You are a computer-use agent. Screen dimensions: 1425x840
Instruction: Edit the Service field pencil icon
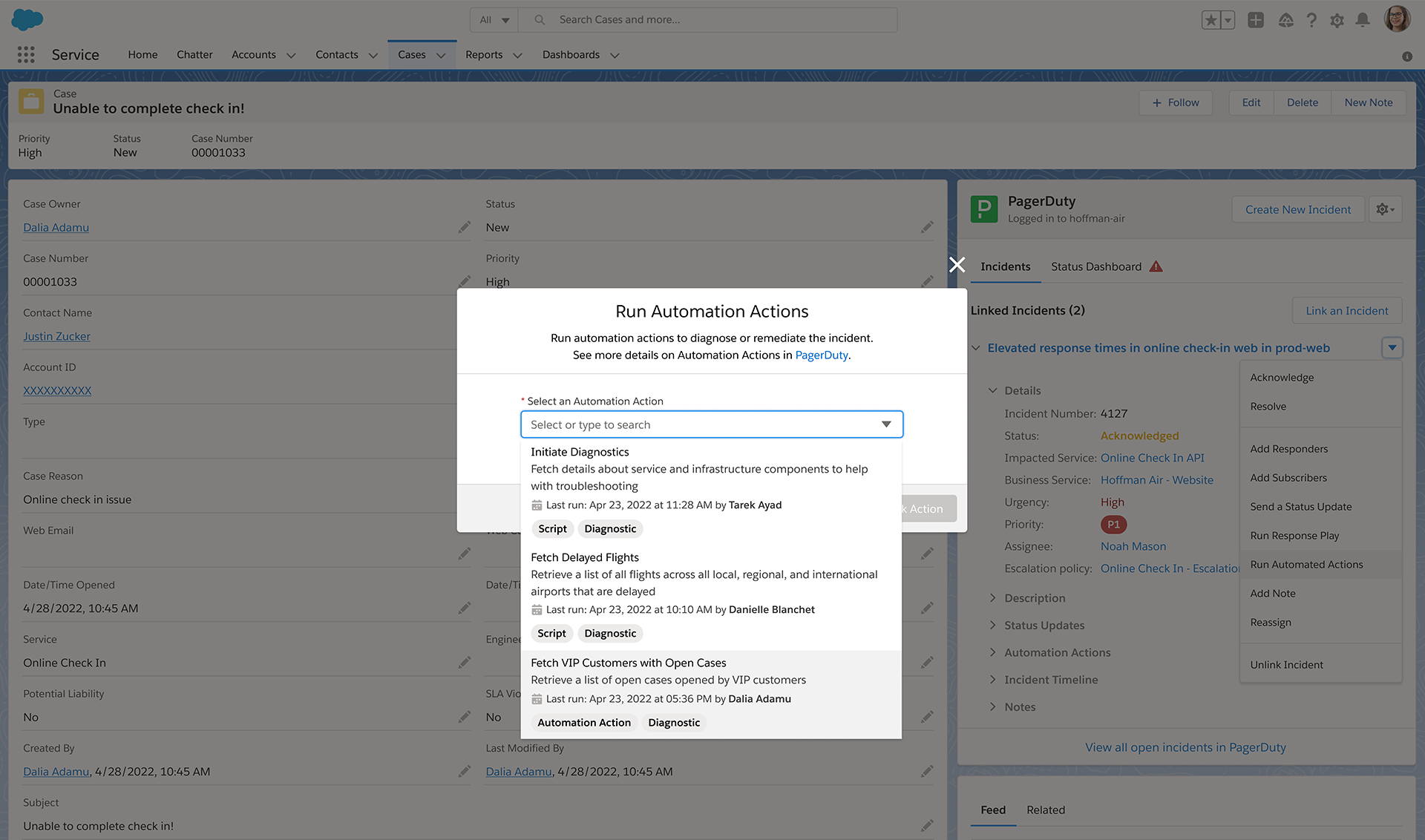click(x=465, y=662)
